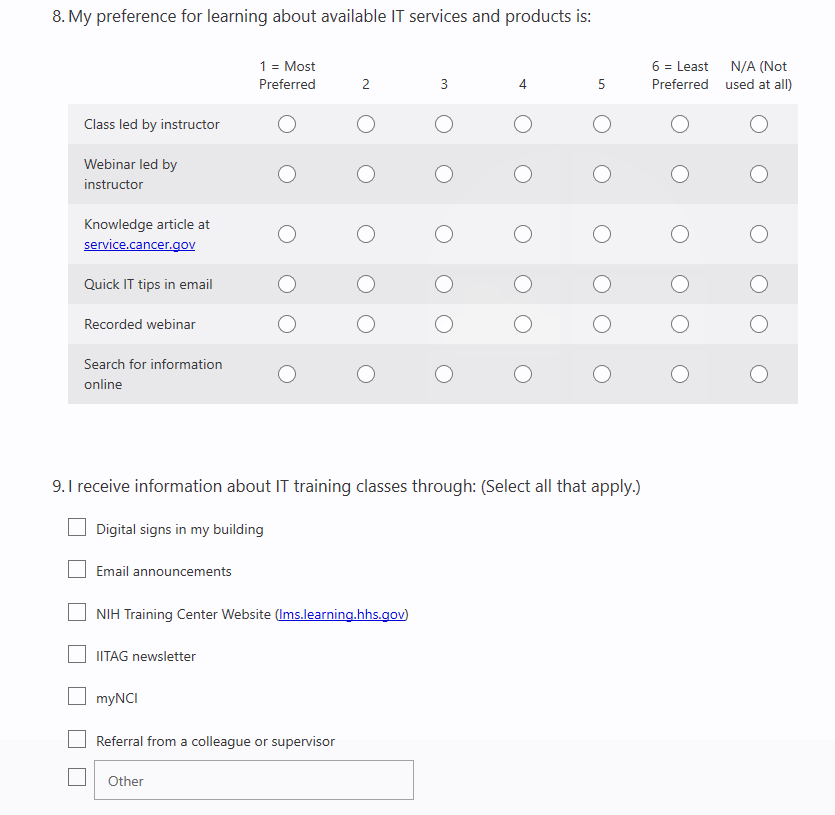Check 'Referral from a colleague or supervisor'

coord(77,739)
